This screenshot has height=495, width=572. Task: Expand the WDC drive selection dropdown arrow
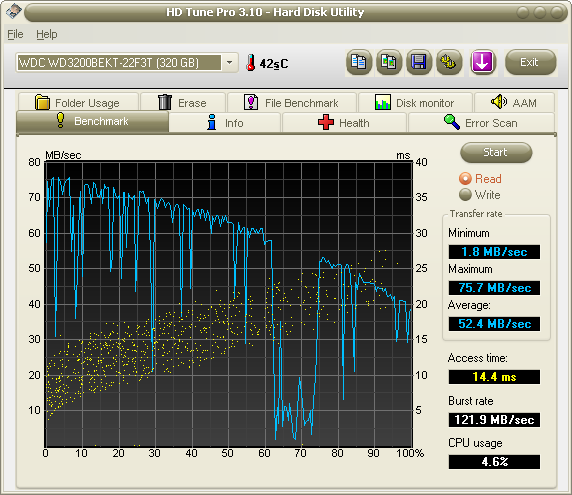point(229,62)
